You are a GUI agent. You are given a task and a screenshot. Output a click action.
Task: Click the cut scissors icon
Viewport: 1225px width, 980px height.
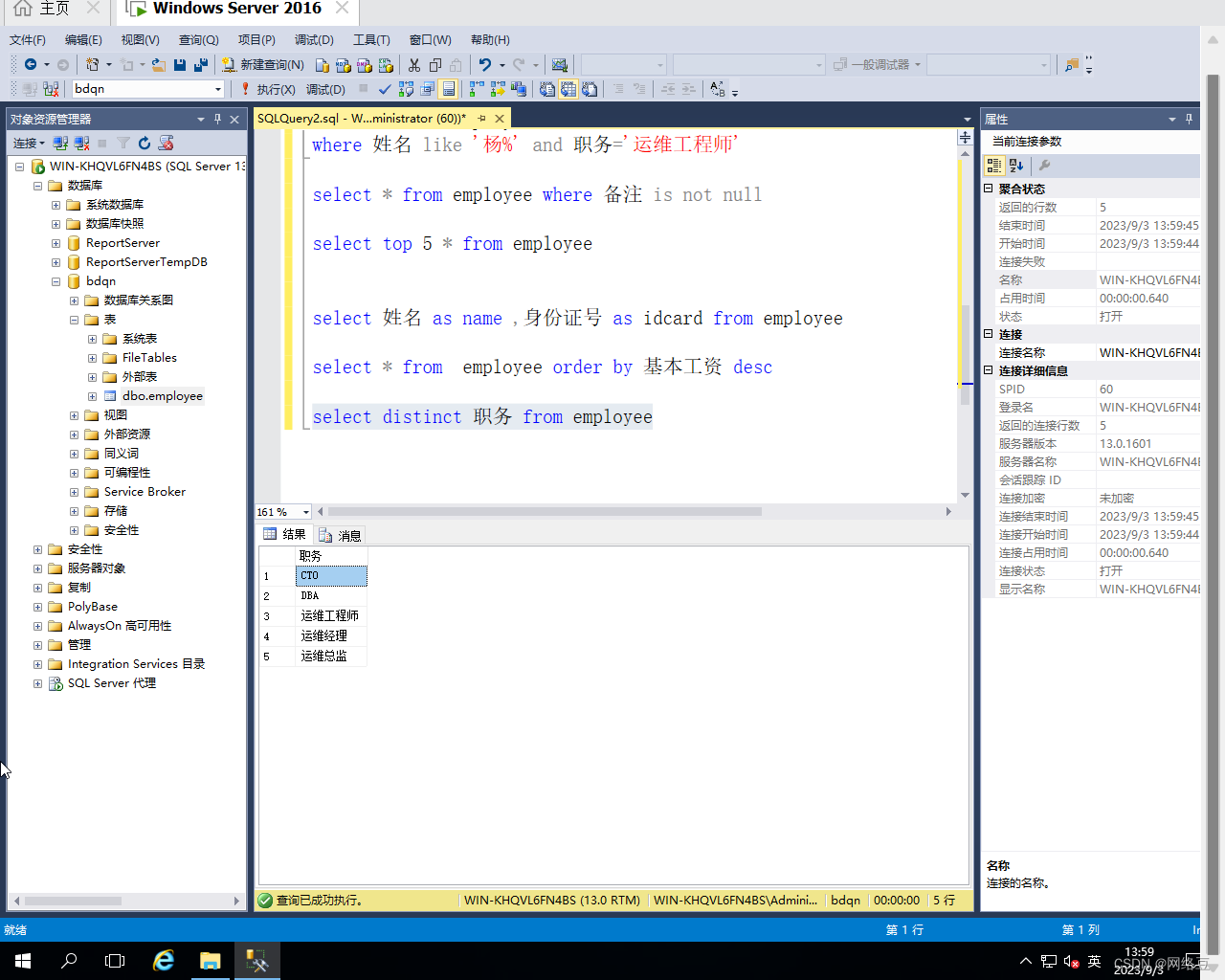414,64
